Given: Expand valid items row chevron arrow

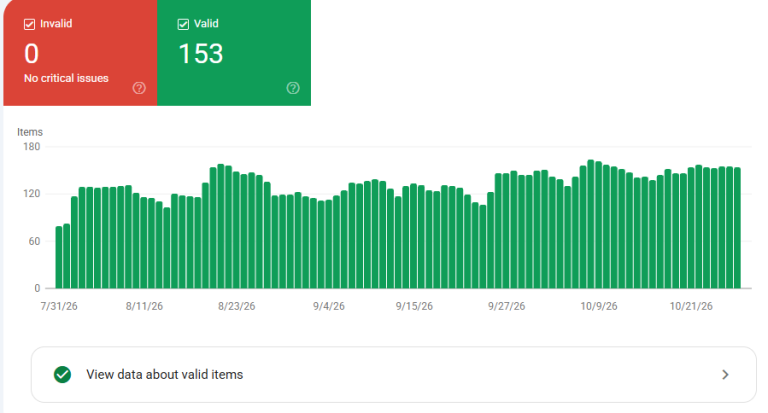Looking at the screenshot, I should (725, 375).
